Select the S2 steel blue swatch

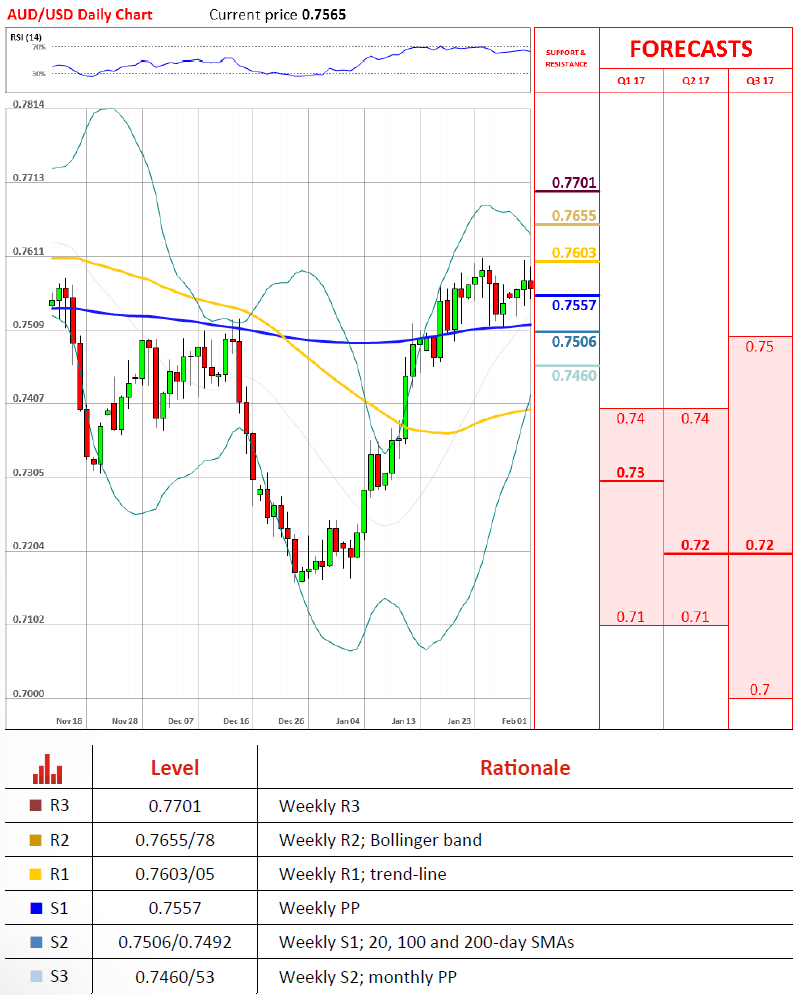[x=36, y=942]
